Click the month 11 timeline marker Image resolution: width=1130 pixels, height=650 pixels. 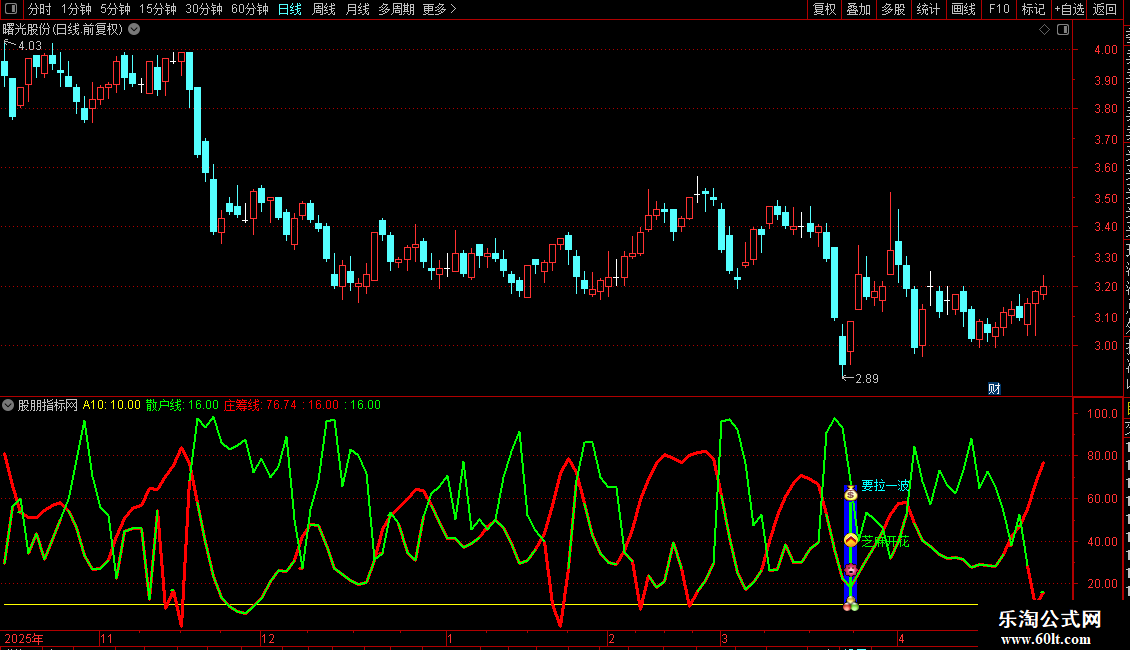[x=107, y=638]
